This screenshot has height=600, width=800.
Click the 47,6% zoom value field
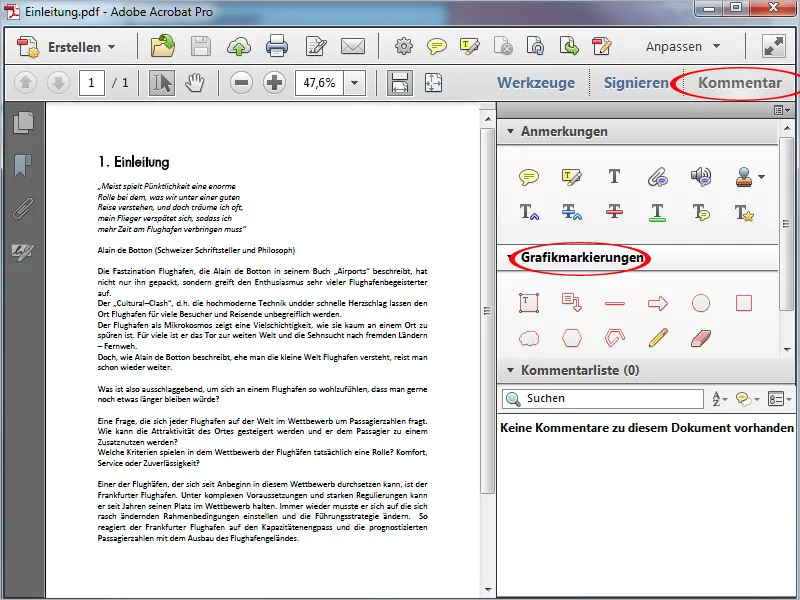pyautogui.click(x=319, y=83)
